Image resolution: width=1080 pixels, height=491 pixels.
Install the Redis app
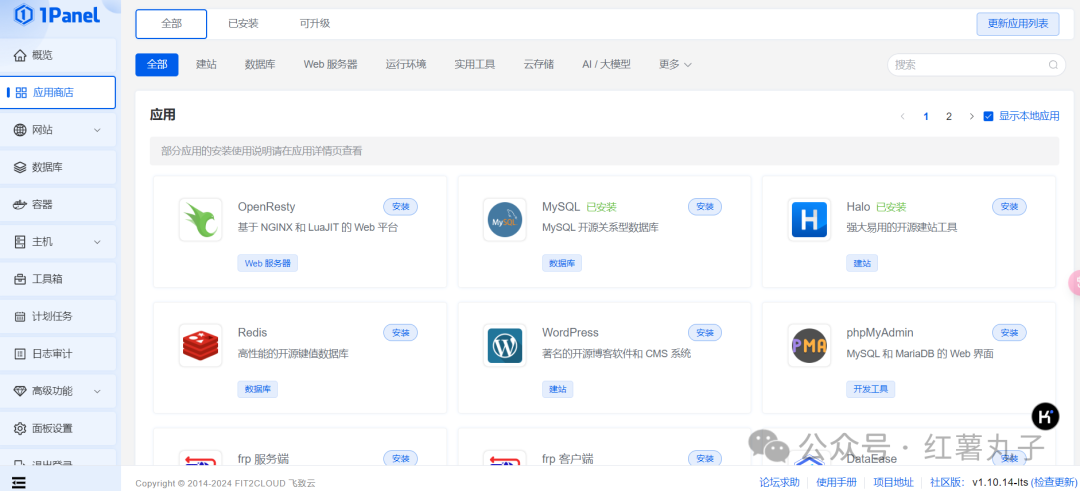click(x=400, y=333)
